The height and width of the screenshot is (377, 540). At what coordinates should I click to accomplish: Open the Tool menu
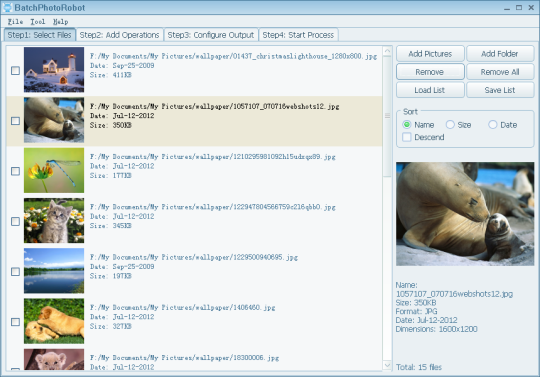[x=38, y=22]
